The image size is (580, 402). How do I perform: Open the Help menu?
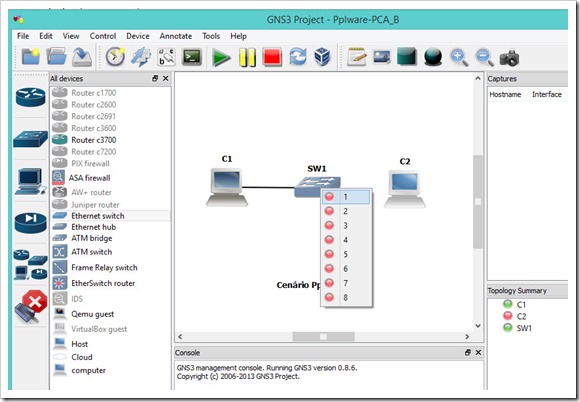pyautogui.click(x=238, y=36)
